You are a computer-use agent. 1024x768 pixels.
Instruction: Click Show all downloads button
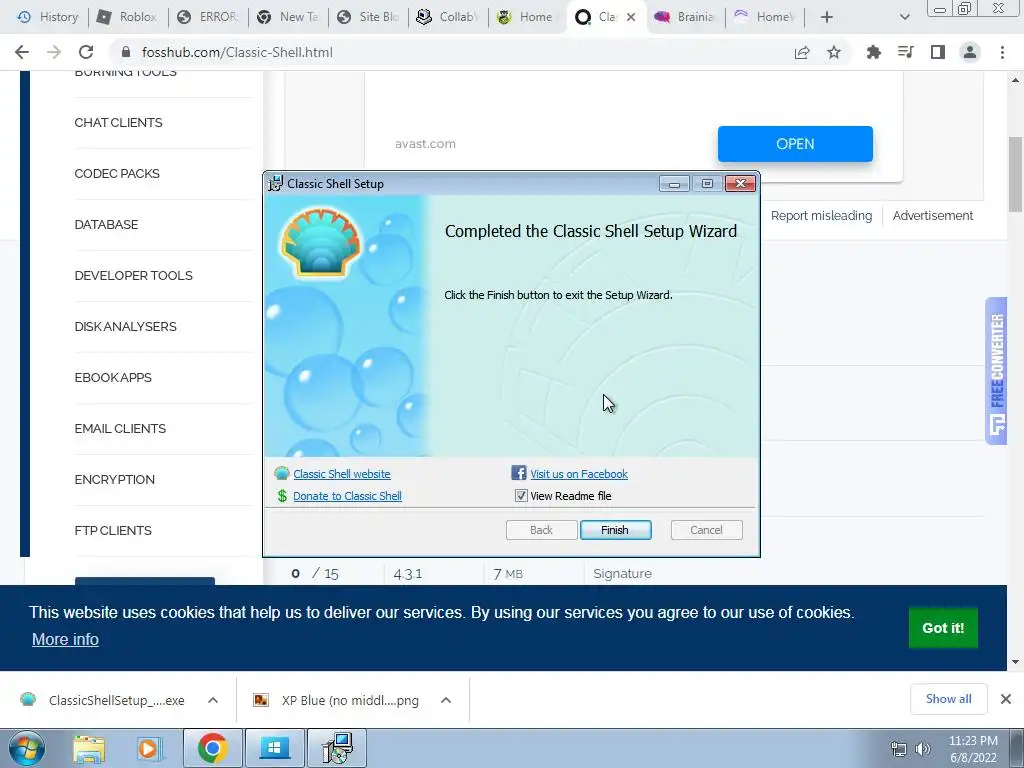pos(948,699)
